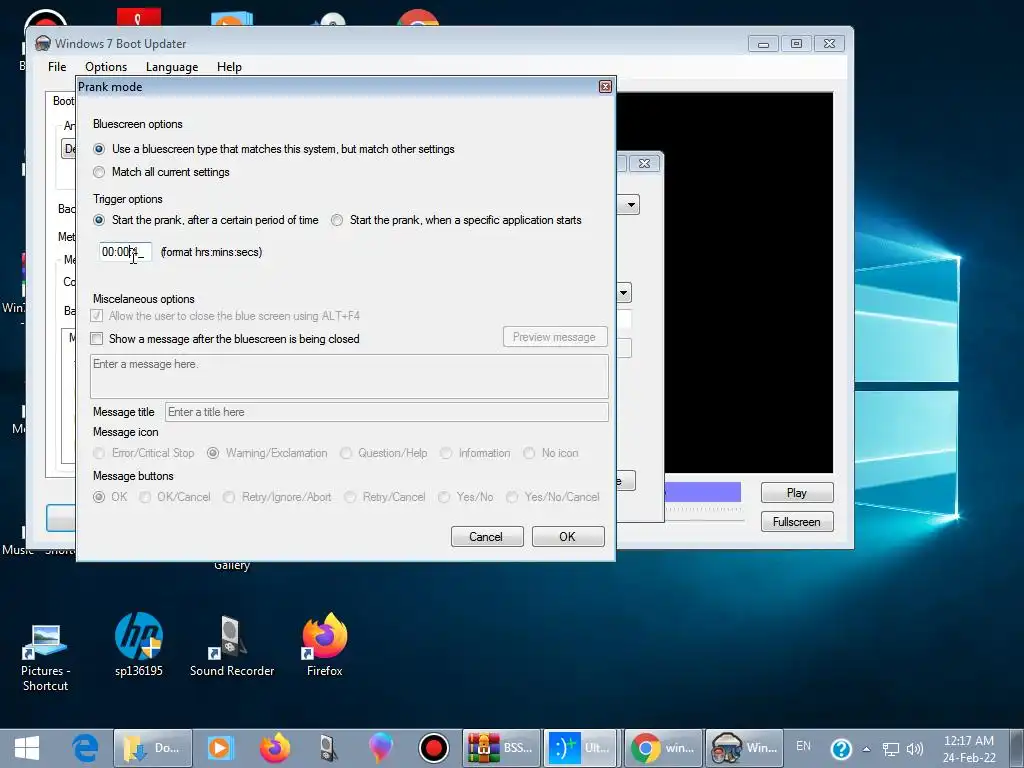Click the black boot animation preview area
Image resolution: width=1024 pixels, height=768 pixels.
(725, 282)
